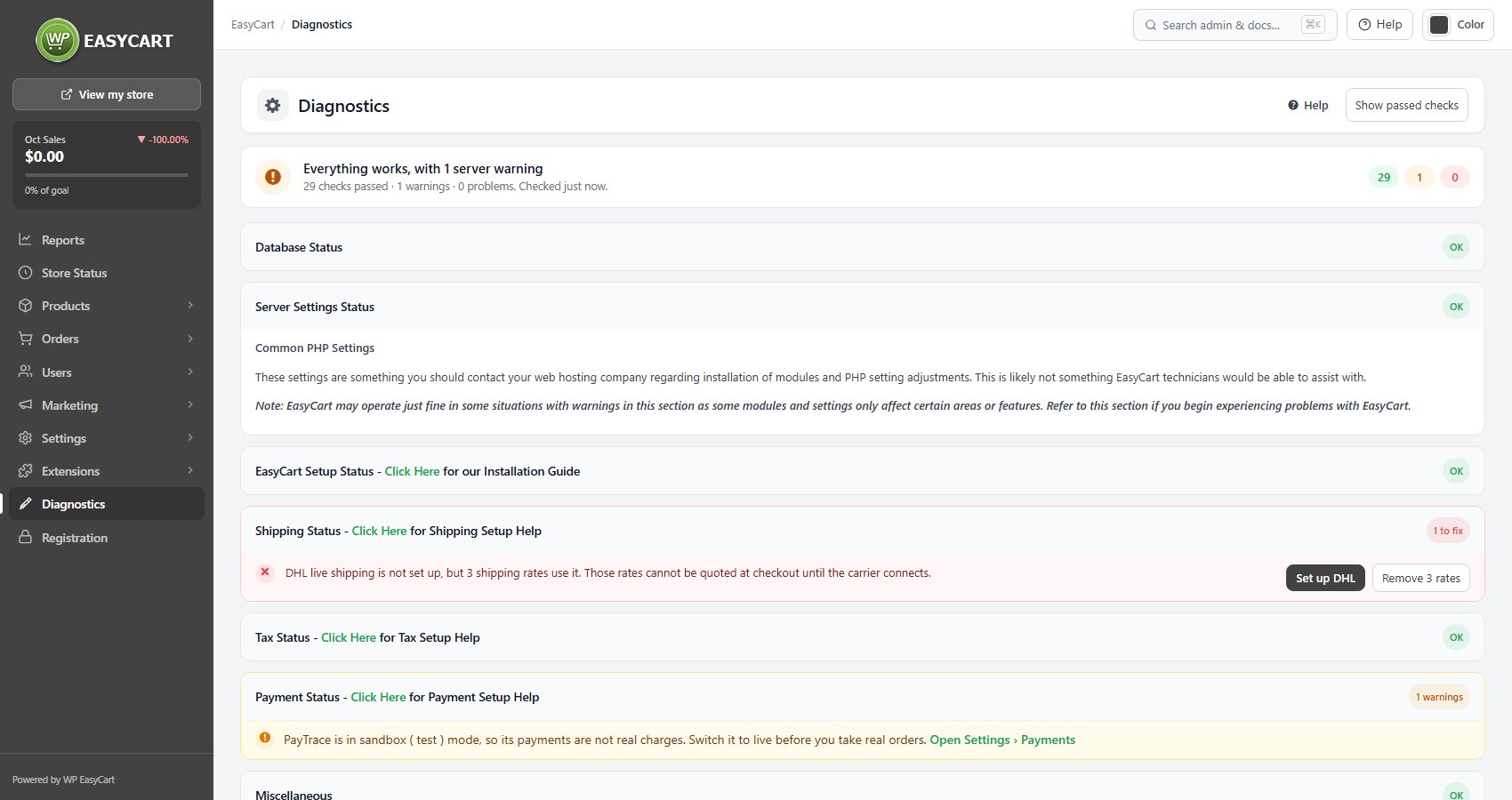The height and width of the screenshot is (800, 1512).
Task: Open Click Here link for Installation Guide
Action: [x=412, y=471]
